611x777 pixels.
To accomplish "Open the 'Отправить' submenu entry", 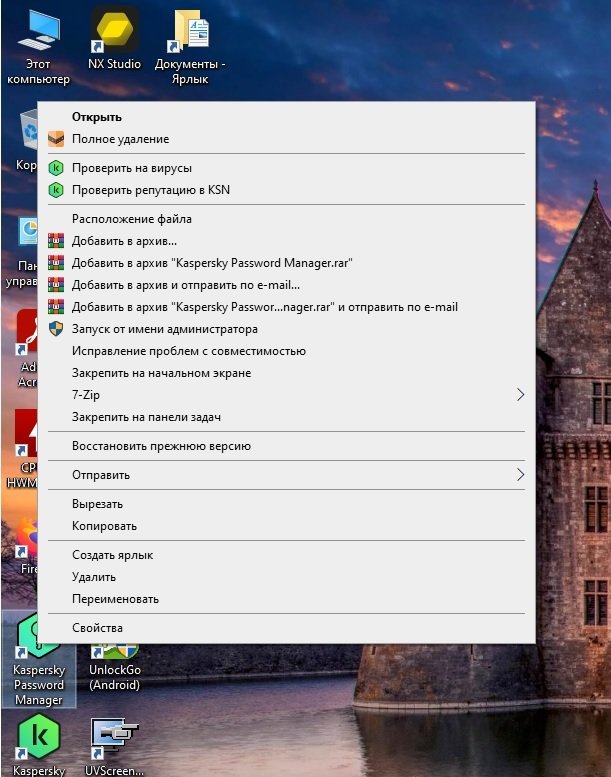I will pyautogui.click(x=286, y=475).
